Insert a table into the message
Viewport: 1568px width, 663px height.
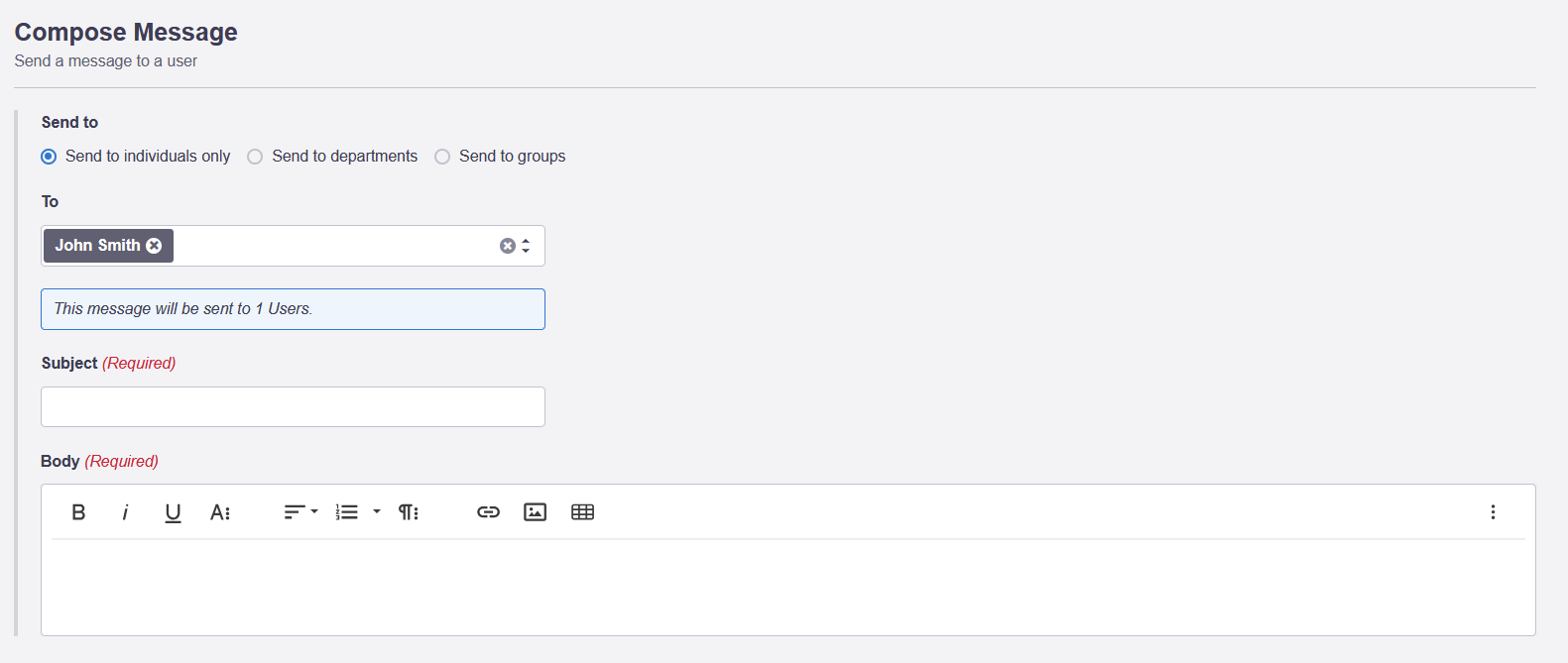[x=583, y=512]
